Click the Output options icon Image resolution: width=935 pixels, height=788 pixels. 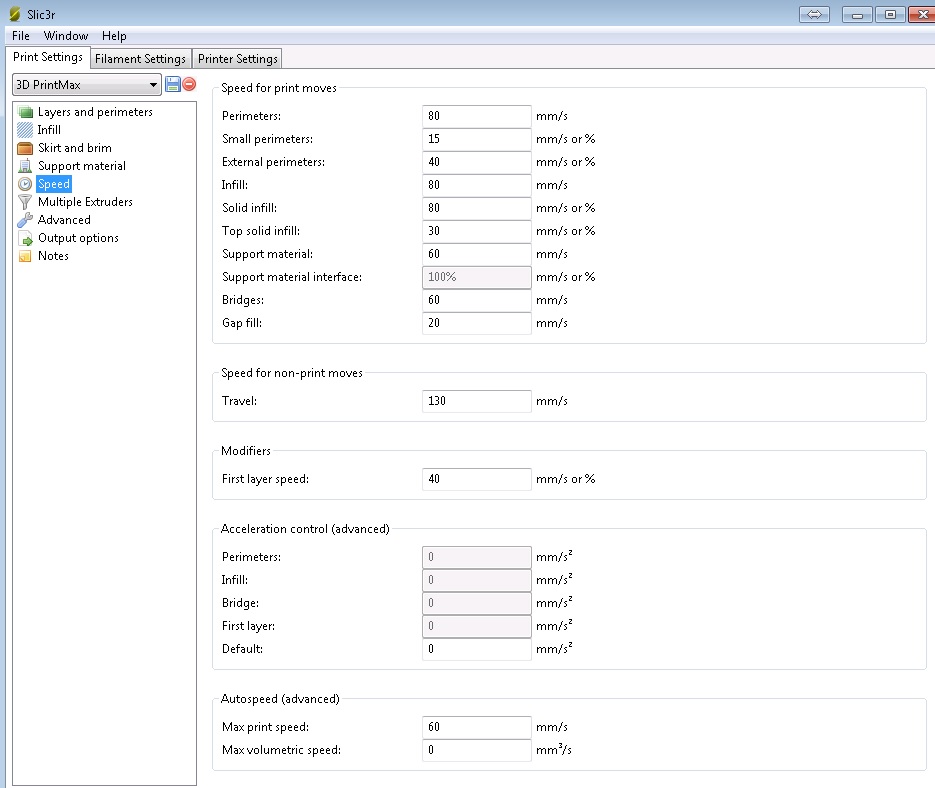coord(25,238)
